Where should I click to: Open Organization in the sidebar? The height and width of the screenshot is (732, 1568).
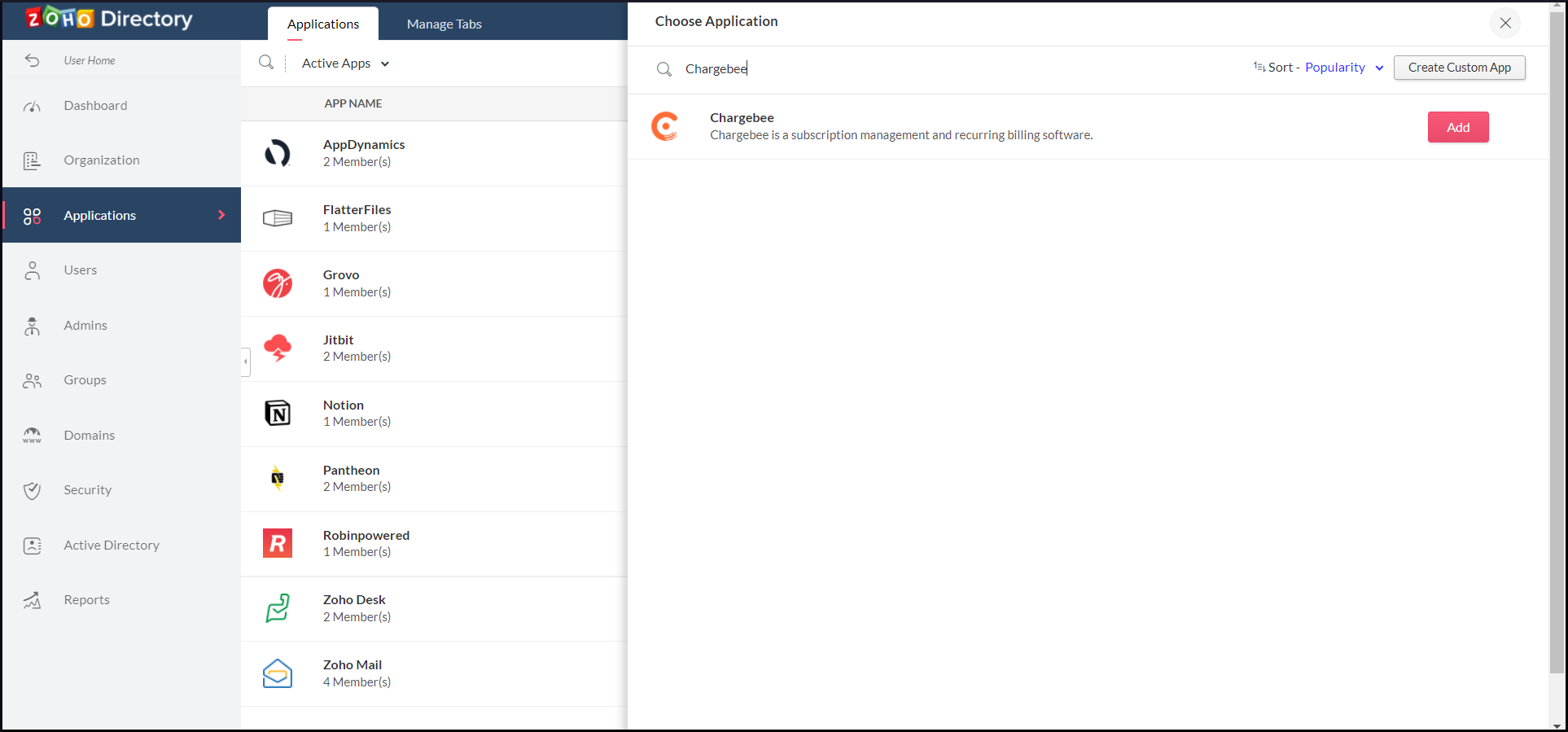pyautogui.click(x=122, y=160)
